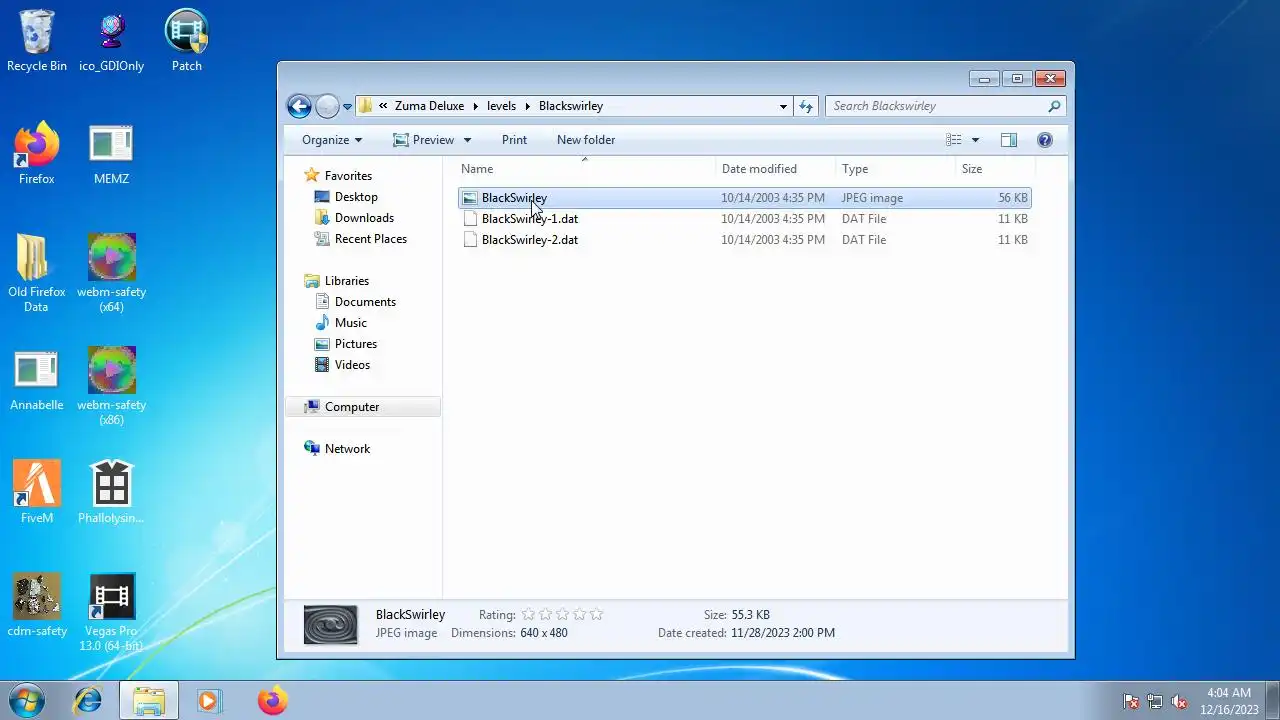Sort by Date modified column header
The height and width of the screenshot is (720, 1280).
coord(776,169)
